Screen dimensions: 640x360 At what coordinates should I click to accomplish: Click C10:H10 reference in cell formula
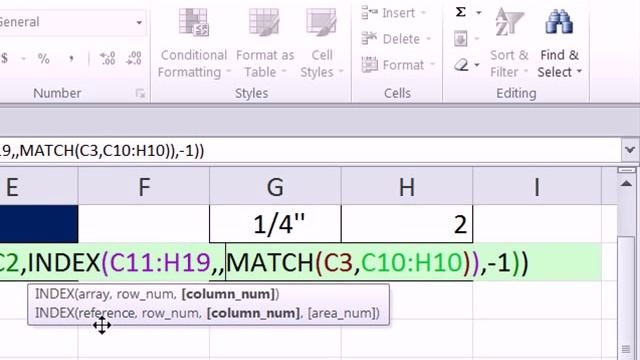pyautogui.click(x=411, y=262)
